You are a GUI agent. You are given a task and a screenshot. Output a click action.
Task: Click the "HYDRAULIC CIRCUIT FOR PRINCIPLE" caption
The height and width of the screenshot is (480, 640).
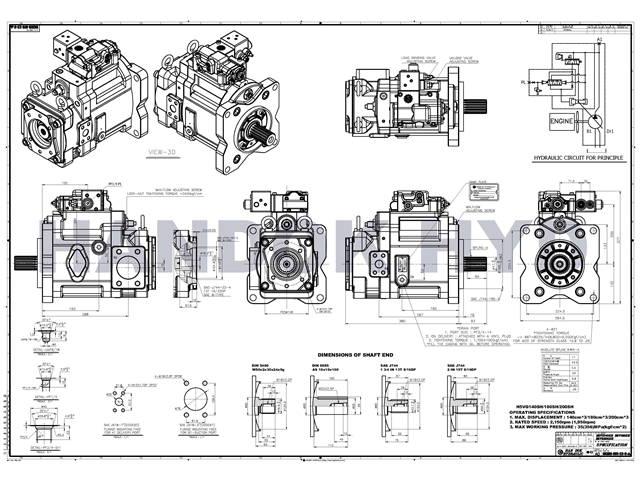click(579, 158)
